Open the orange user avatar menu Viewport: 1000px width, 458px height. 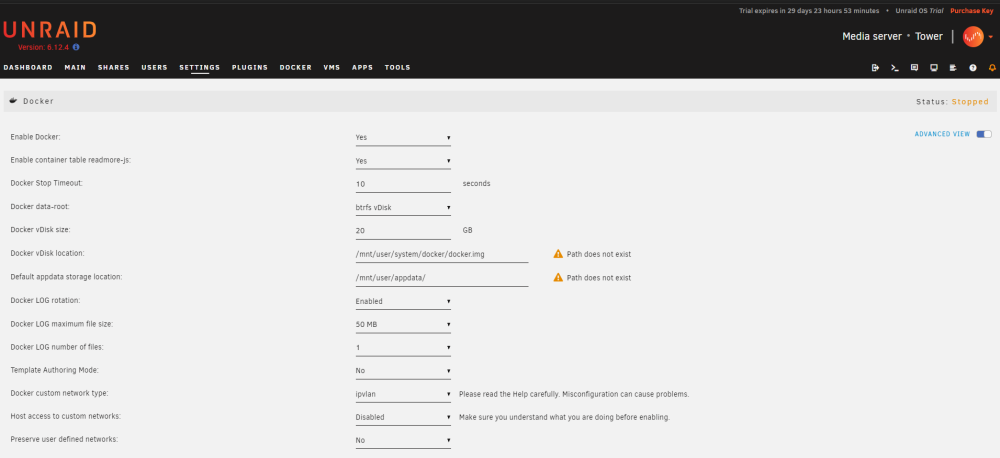pyautogui.click(x=973, y=36)
